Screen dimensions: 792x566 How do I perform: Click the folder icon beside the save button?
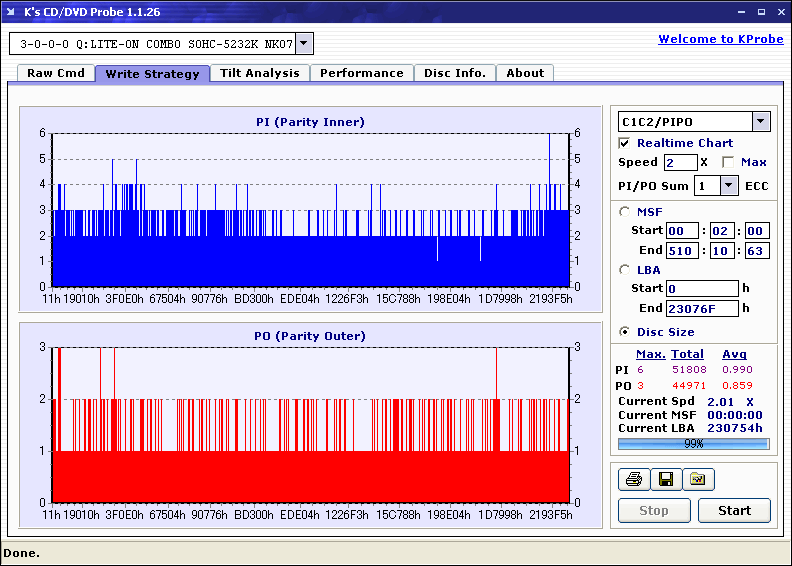pyautogui.click(x=698, y=480)
